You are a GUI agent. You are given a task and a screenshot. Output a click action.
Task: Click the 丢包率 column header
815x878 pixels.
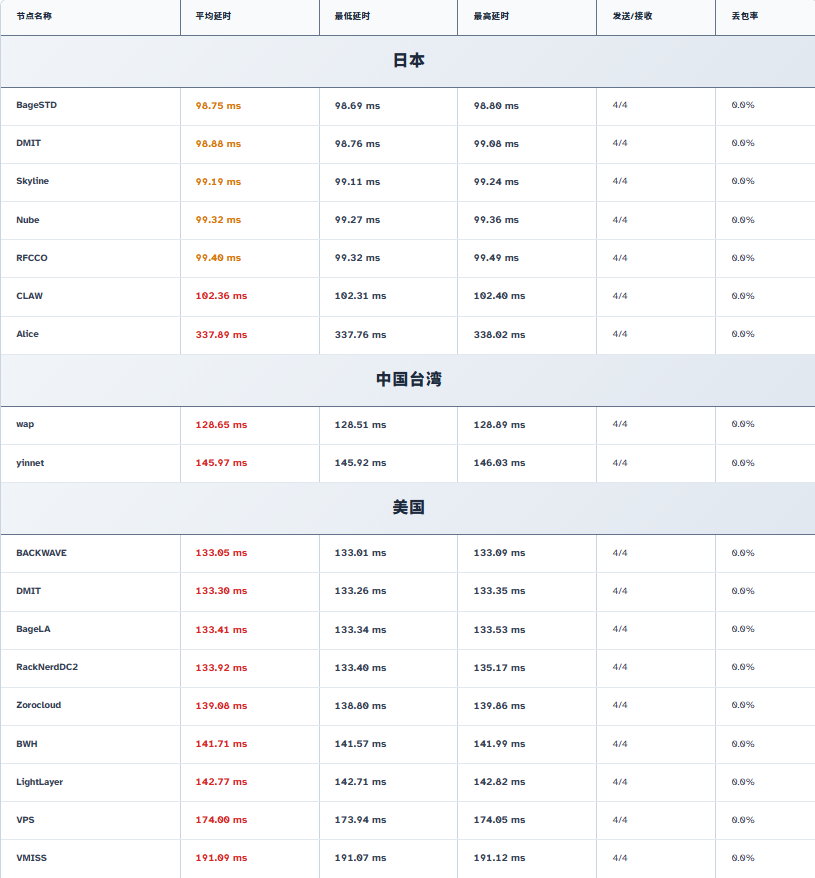[743, 17]
